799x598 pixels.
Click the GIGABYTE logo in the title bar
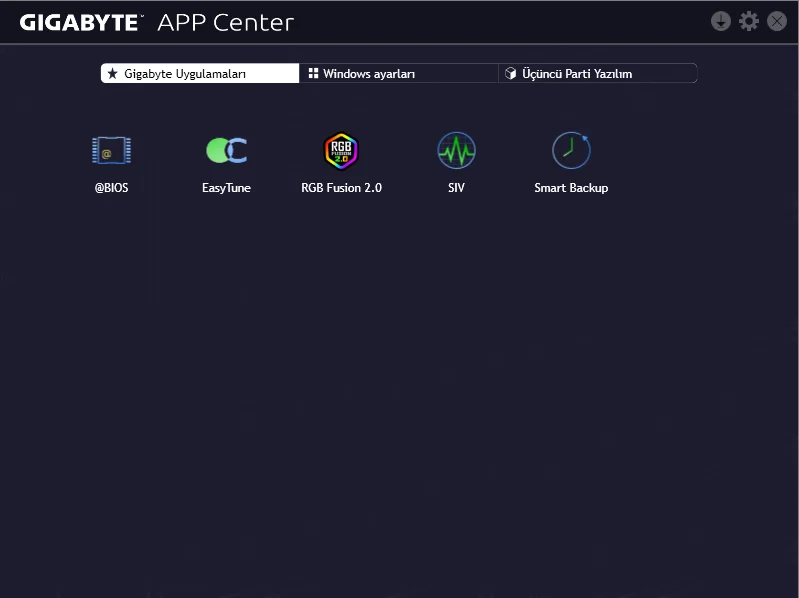point(82,22)
